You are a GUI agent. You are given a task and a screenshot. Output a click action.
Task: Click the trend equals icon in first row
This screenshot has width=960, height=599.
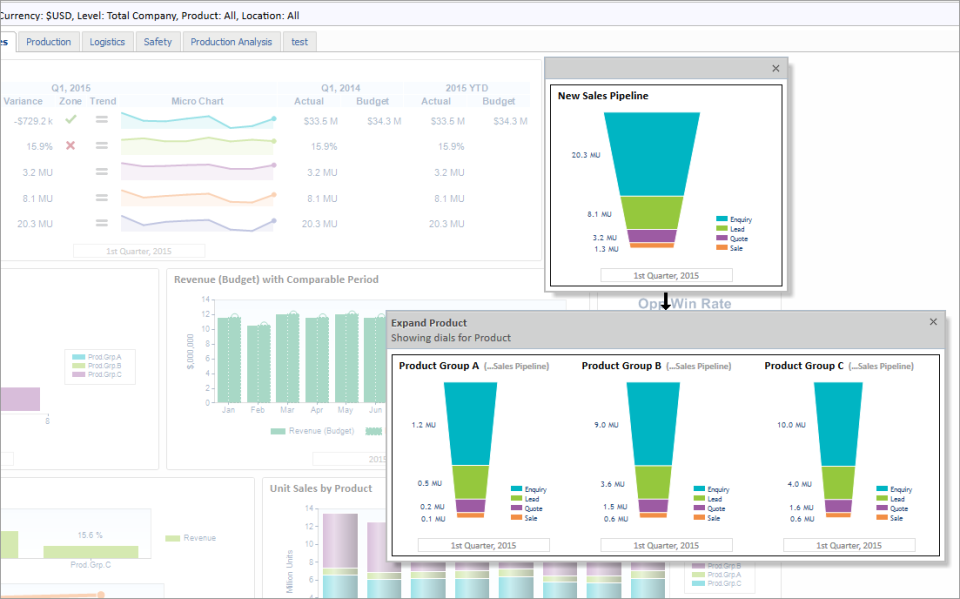click(101, 120)
